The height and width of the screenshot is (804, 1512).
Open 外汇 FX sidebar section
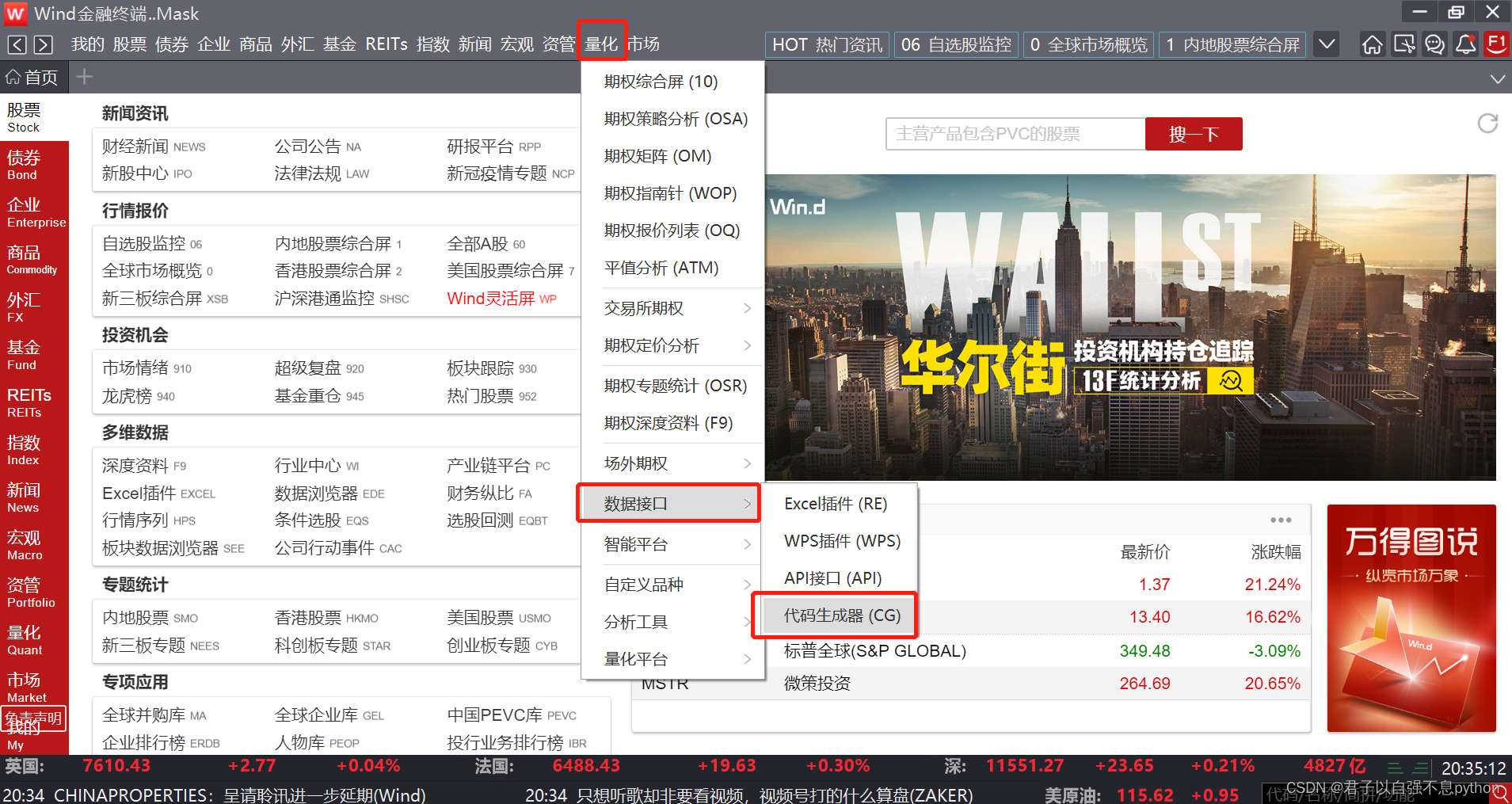pyautogui.click(x=34, y=307)
